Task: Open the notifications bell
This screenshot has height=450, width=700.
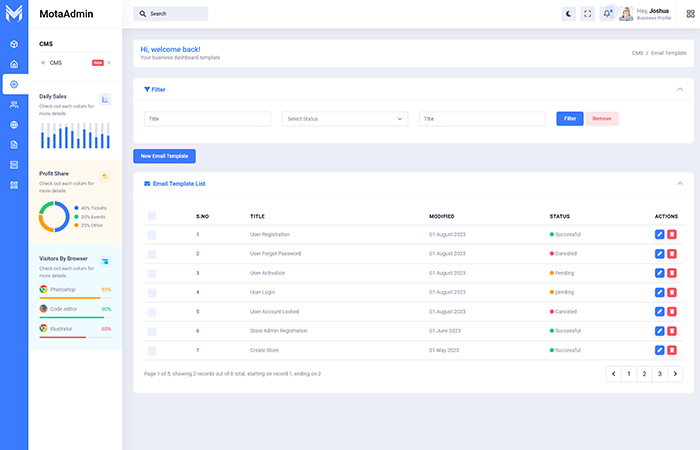Action: [607, 14]
